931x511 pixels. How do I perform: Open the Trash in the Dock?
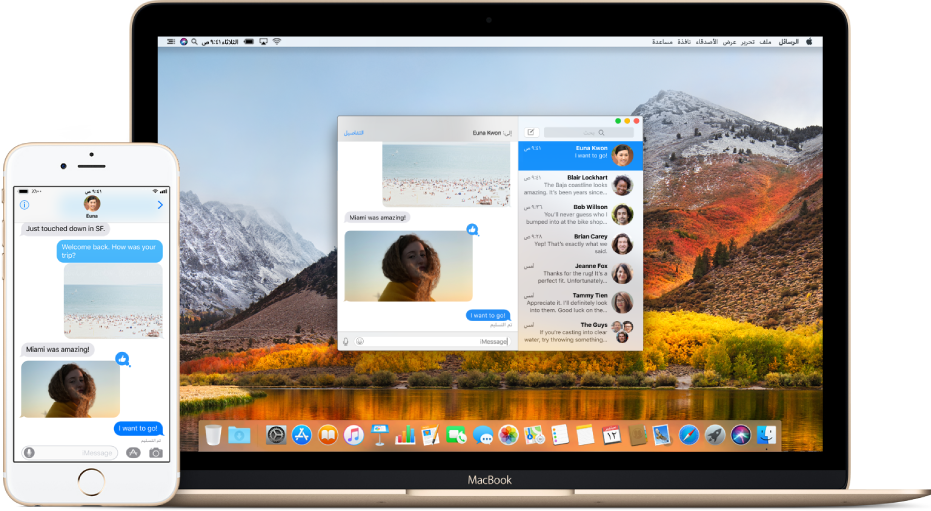[x=213, y=435]
